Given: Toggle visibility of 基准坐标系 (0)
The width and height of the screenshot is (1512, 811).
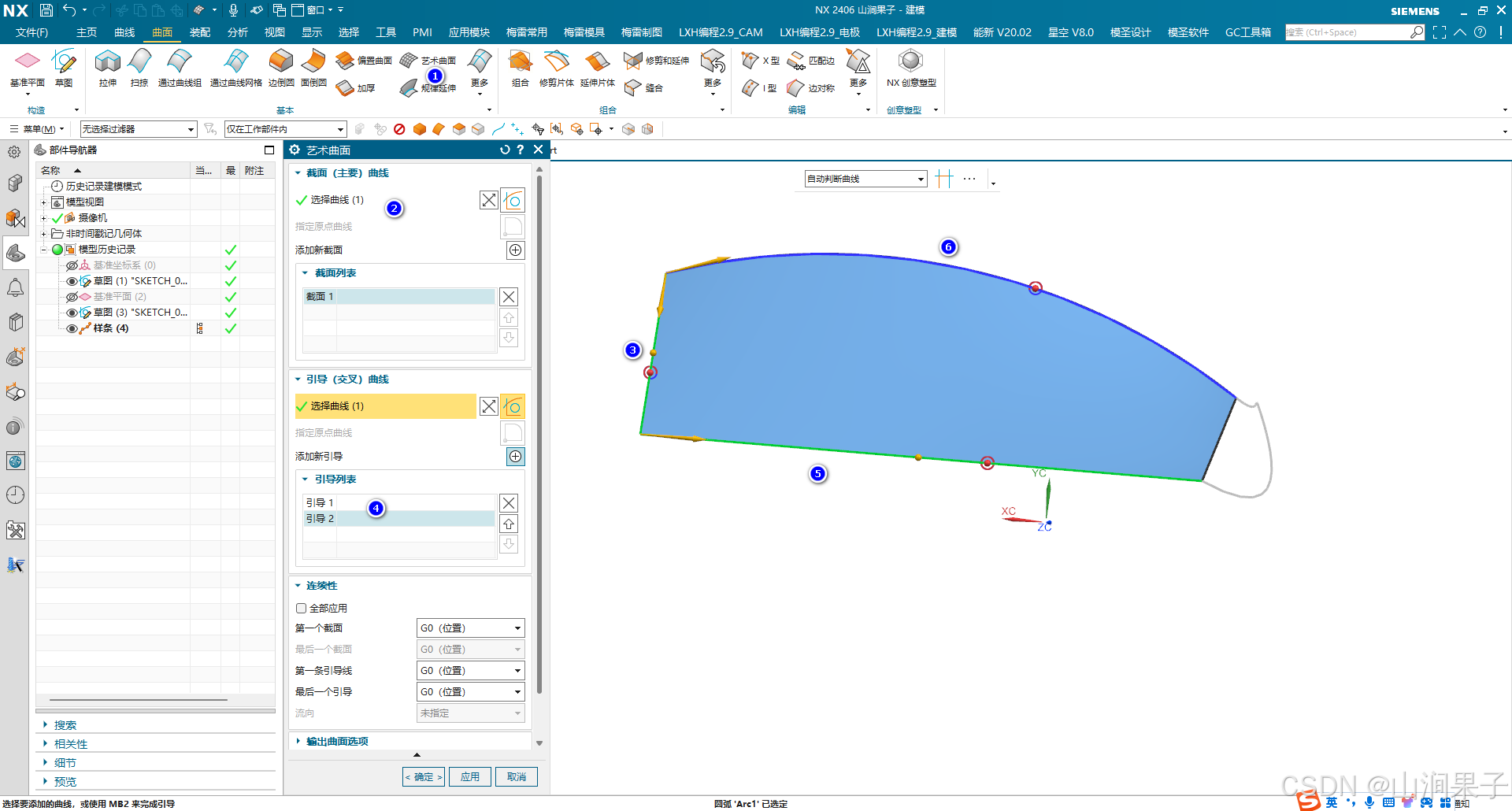Looking at the screenshot, I should pyautogui.click(x=72, y=265).
